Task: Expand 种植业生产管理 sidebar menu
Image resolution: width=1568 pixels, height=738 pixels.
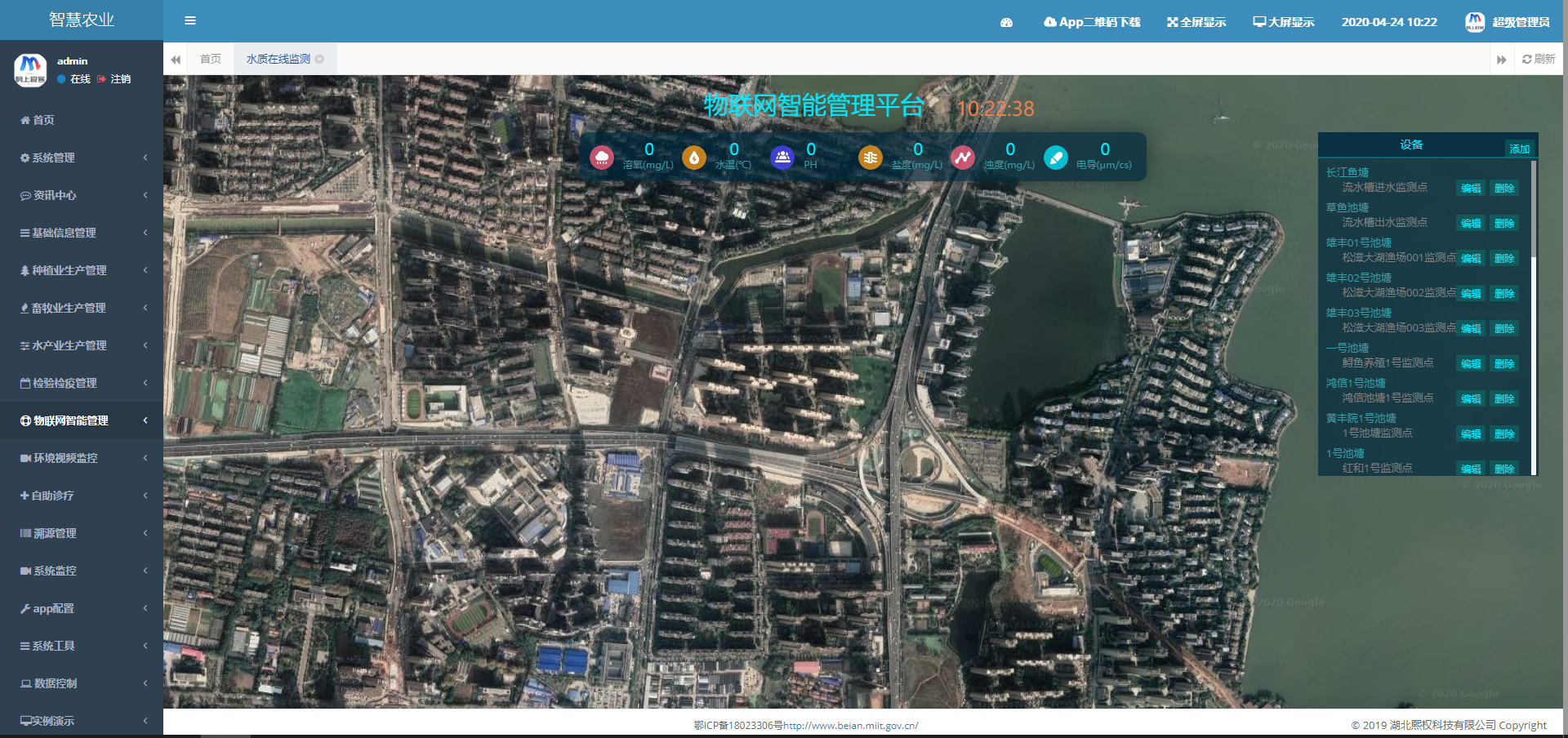Action: click(82, 270)
